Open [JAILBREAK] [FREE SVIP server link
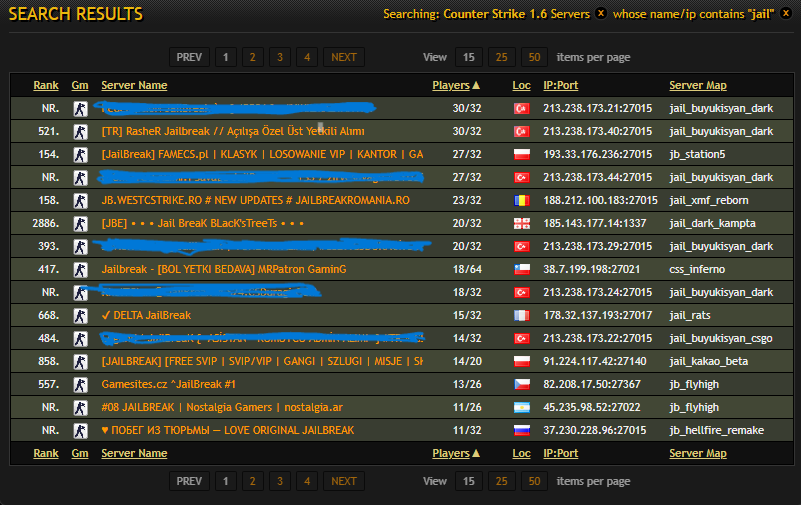The image size is (801, 505). click(262, 361)
